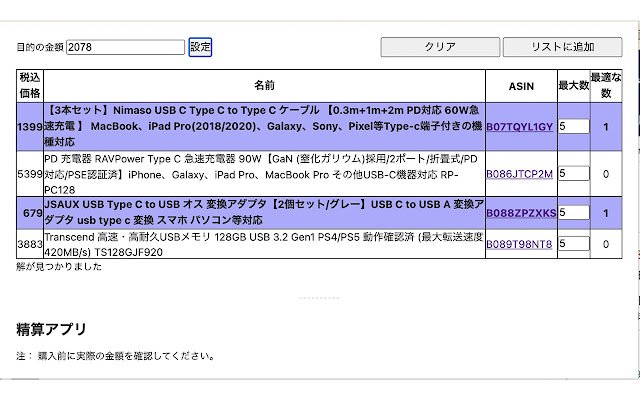
Task: Open ASIN link B088ZPZXKS
Action: (521, 213)
